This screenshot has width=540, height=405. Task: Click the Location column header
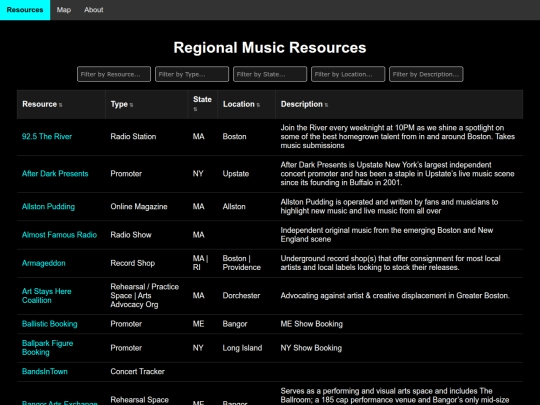point(246,104)
